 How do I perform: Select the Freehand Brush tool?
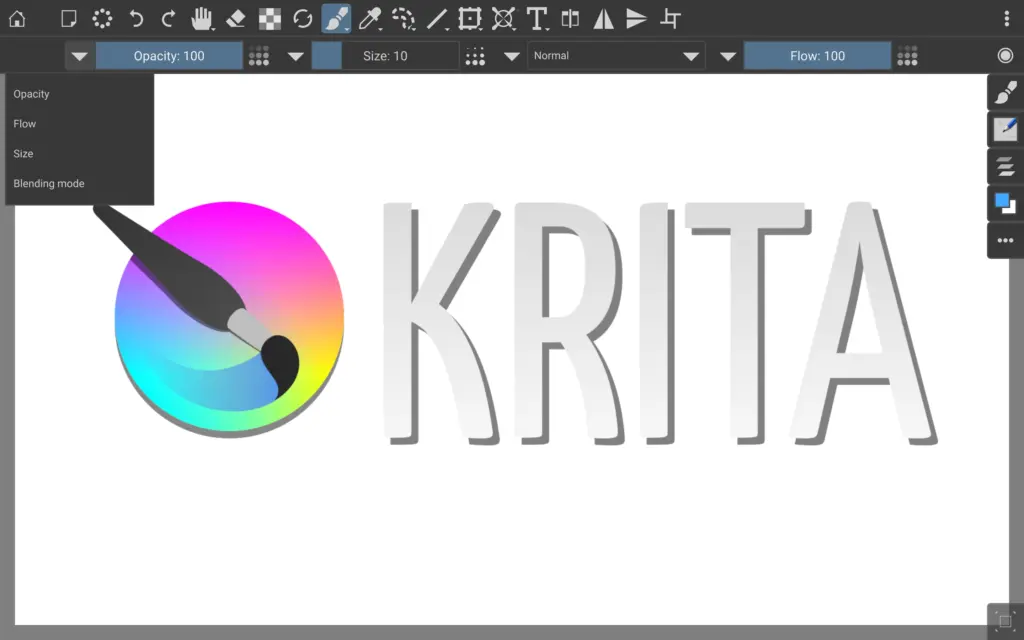tap(336, 18)
